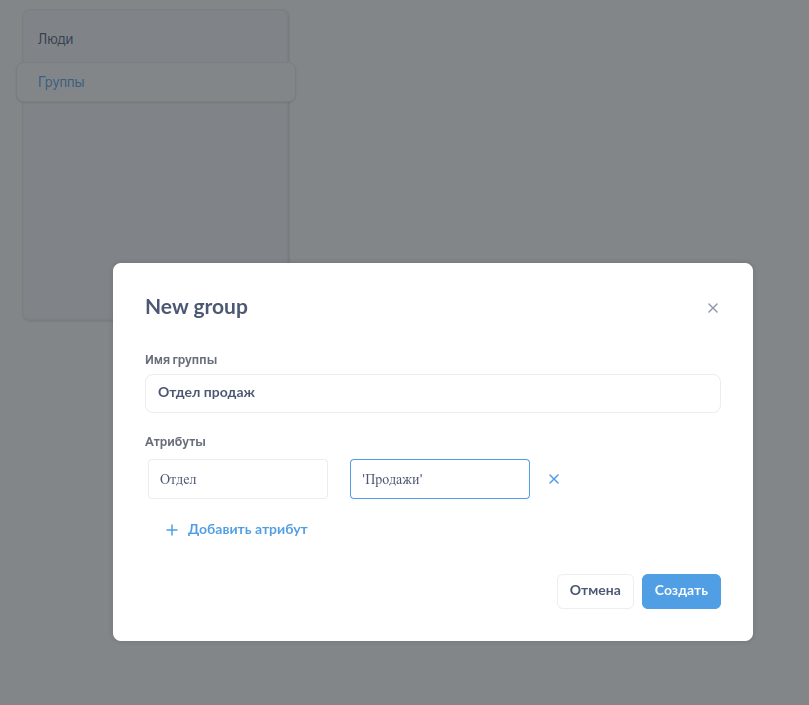Select the Группы sidebar tab
The image size is (809, 705).
tap(156, 82)
